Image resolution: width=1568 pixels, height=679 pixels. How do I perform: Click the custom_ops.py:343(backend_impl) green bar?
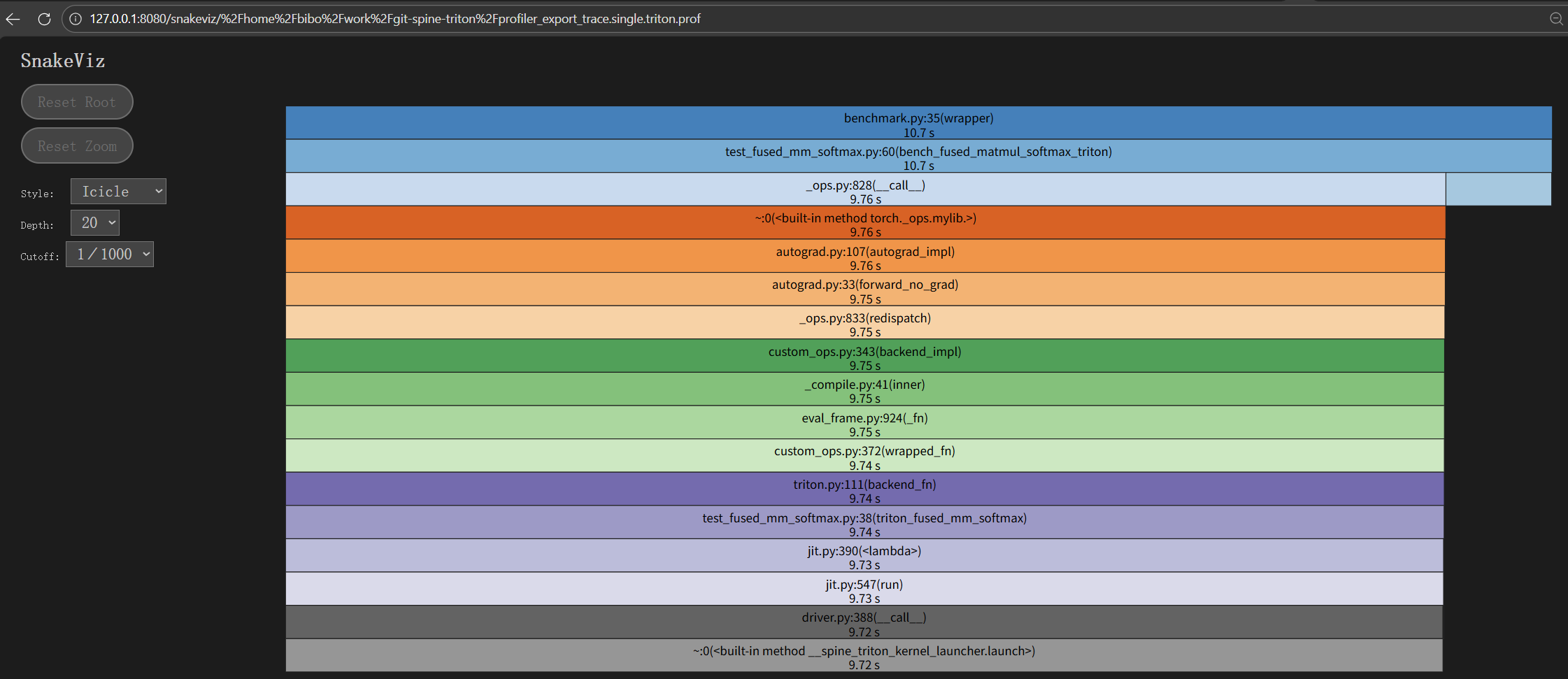pos(864,356)
